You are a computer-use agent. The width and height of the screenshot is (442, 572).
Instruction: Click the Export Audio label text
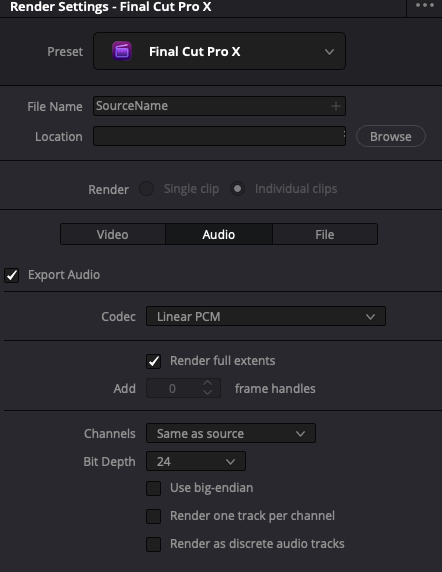(64, 275)
